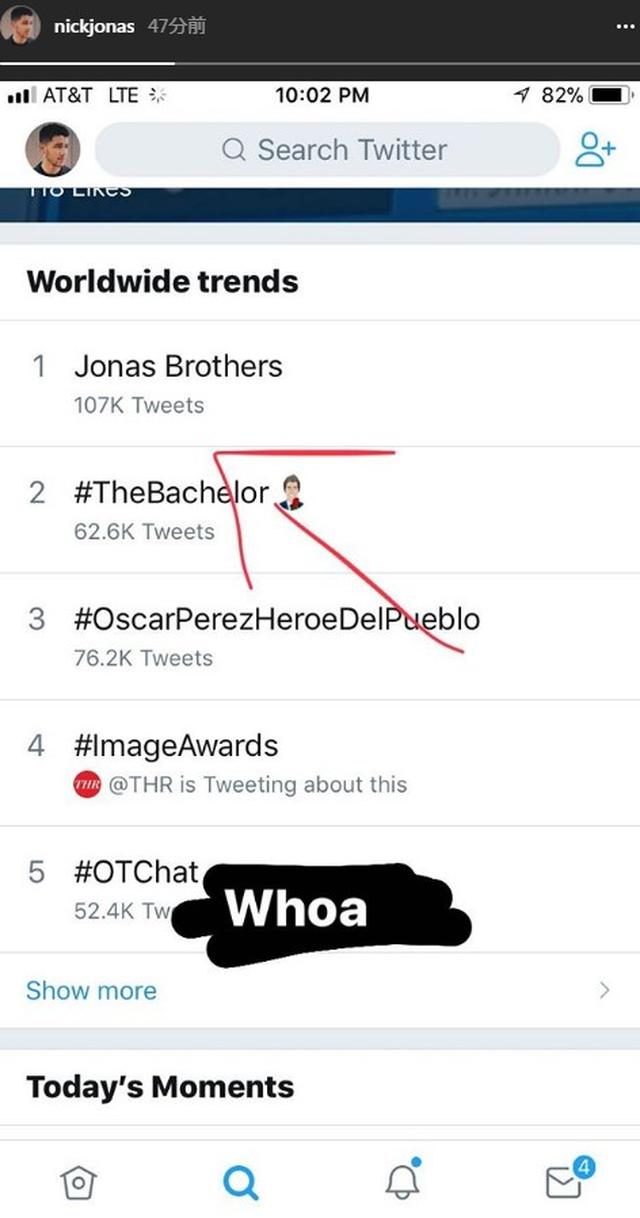Open the Jonas Brothers trend
The height and width of the screenshot is (1218, 640).
320,384
